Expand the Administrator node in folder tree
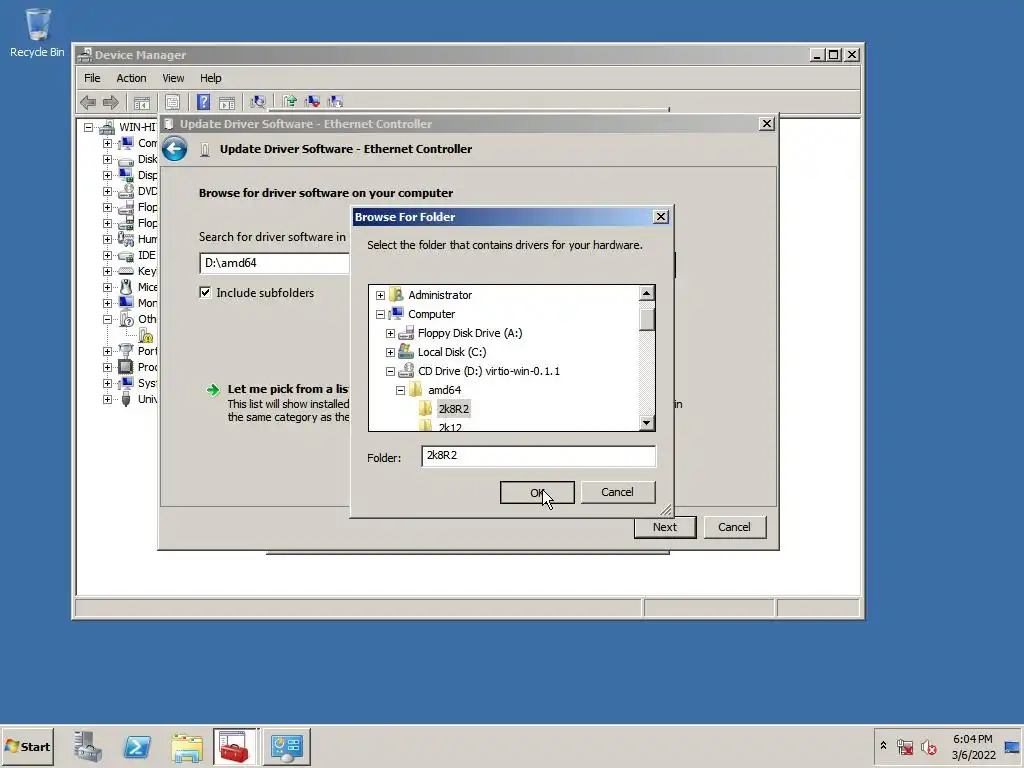 click(380, 295)
